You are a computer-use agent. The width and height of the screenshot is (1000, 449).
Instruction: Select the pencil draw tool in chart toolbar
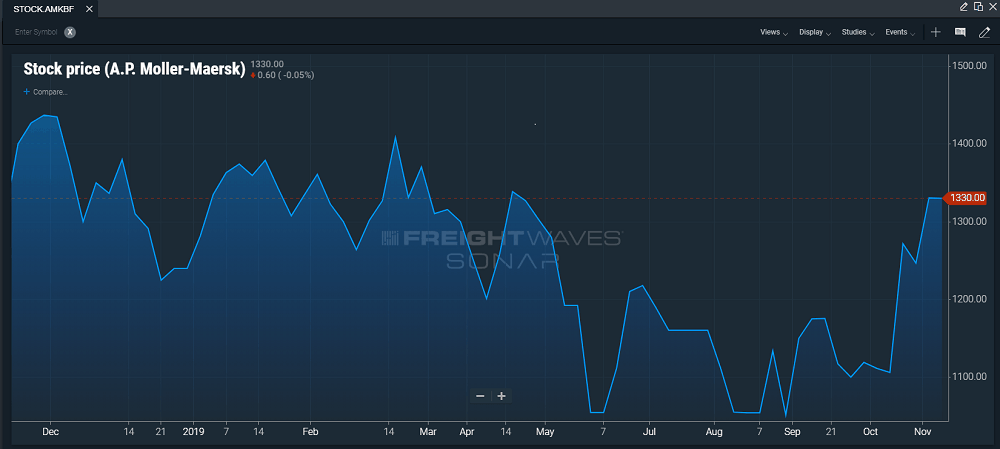click(984, 32)
